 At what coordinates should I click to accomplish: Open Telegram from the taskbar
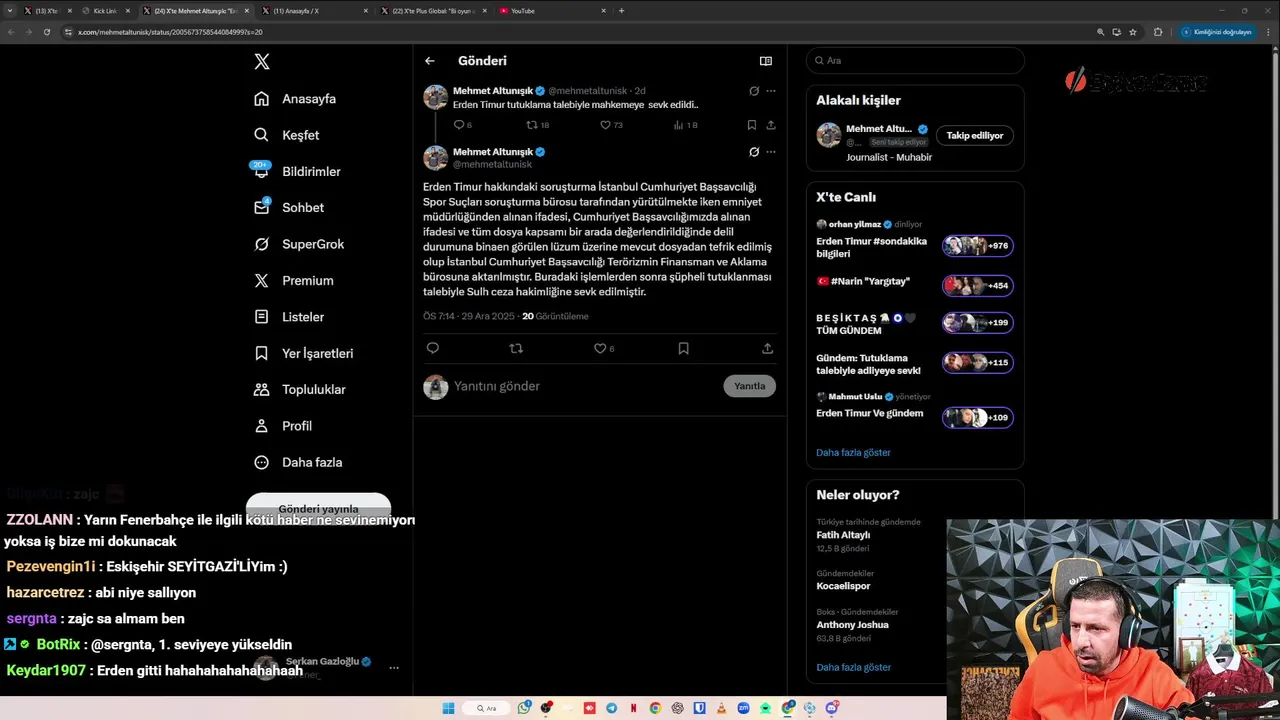[611, 708]
